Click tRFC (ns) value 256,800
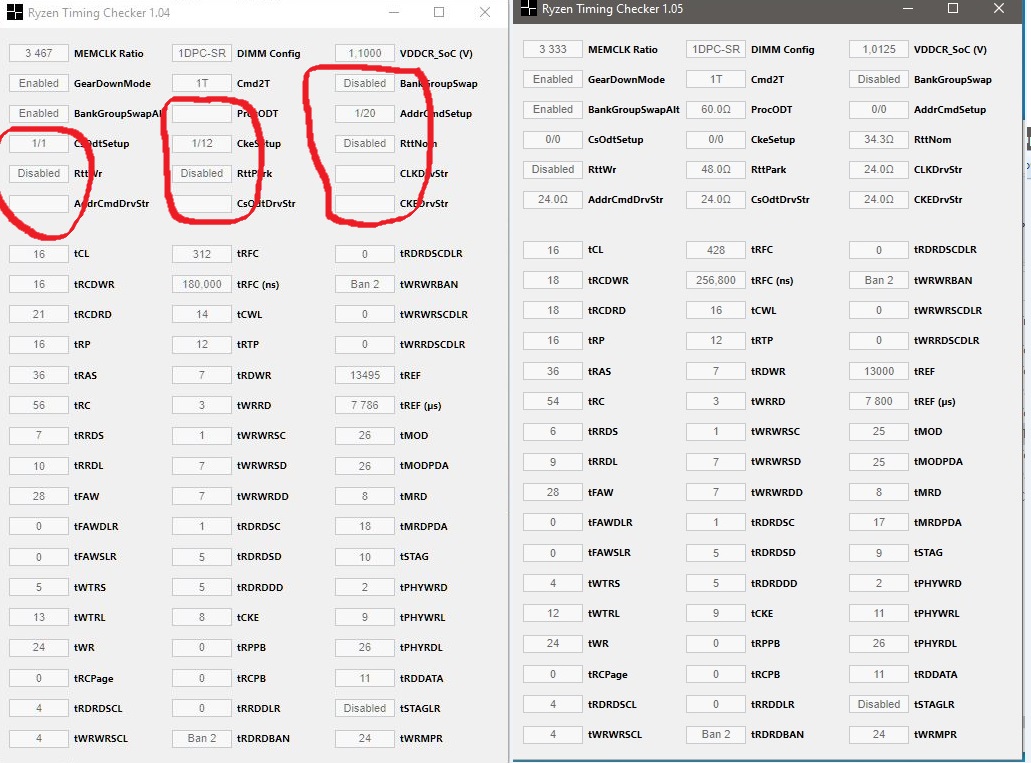The height and width of the screenshot is (763, 1031). tap(716, 280)
